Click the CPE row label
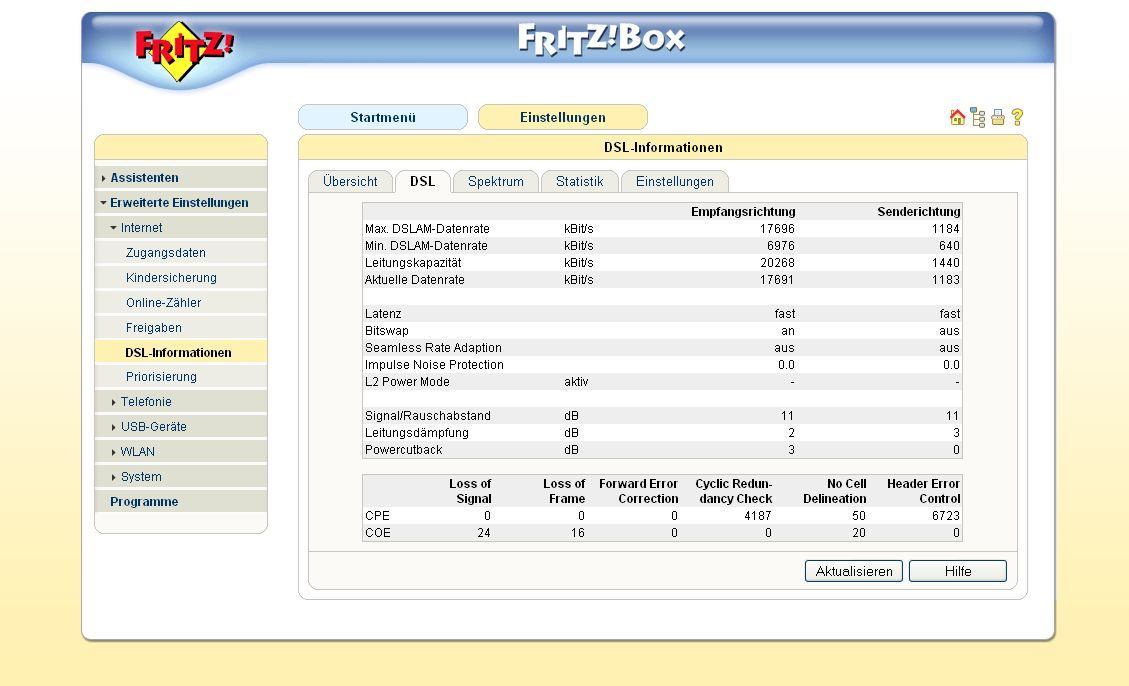This screenshot has width=1129, height=686. coord(377,516)
